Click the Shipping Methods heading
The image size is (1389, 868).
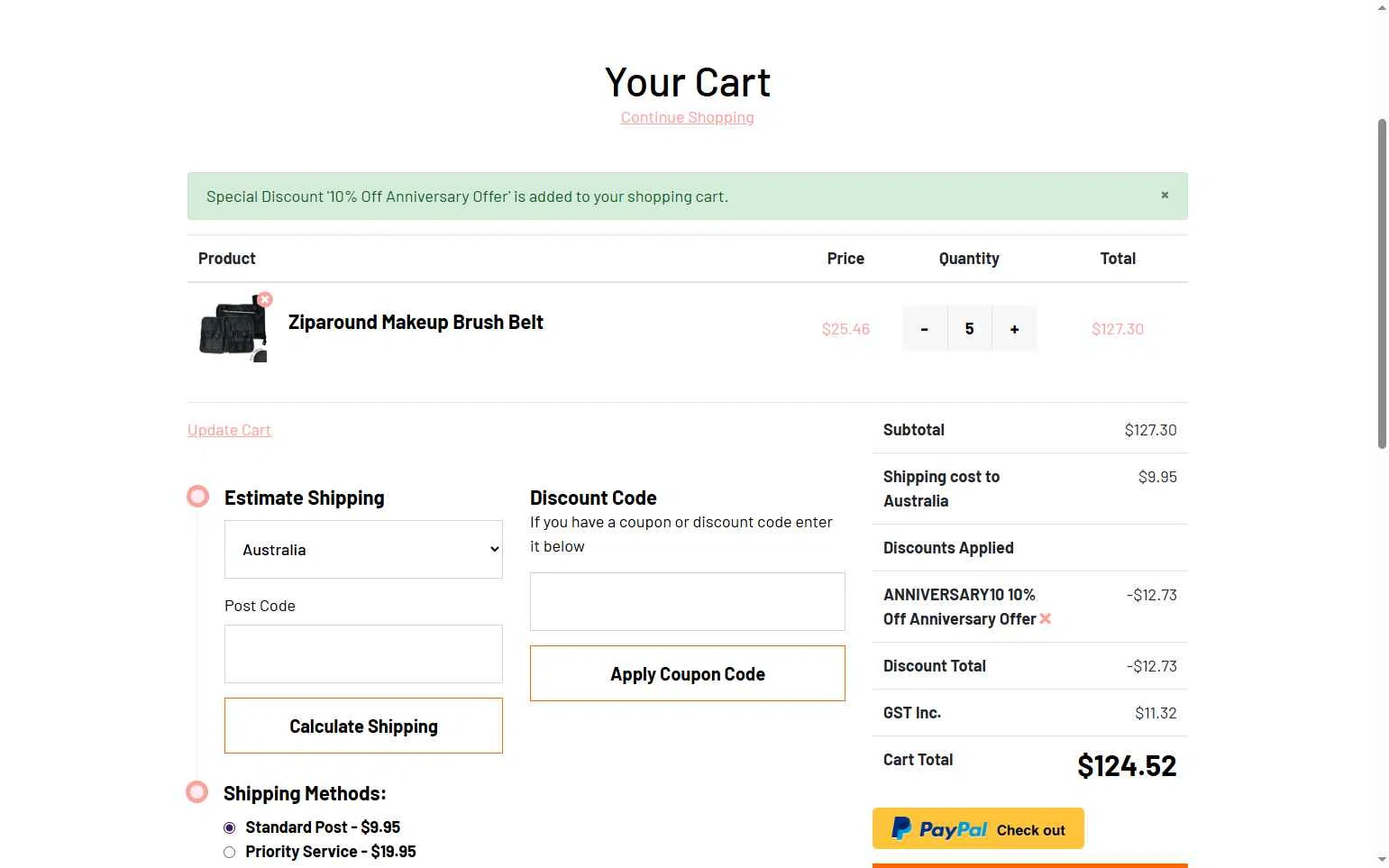point(305,793)
